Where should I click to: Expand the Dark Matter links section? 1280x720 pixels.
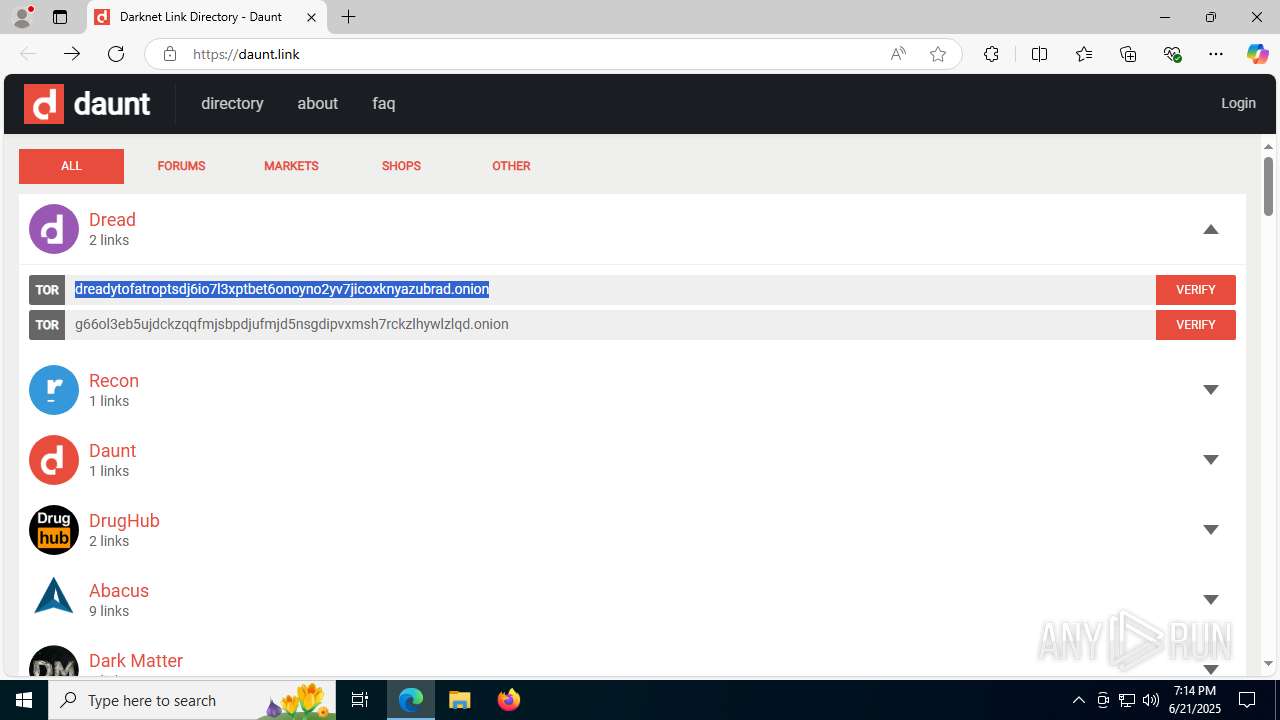point(1211,668)
